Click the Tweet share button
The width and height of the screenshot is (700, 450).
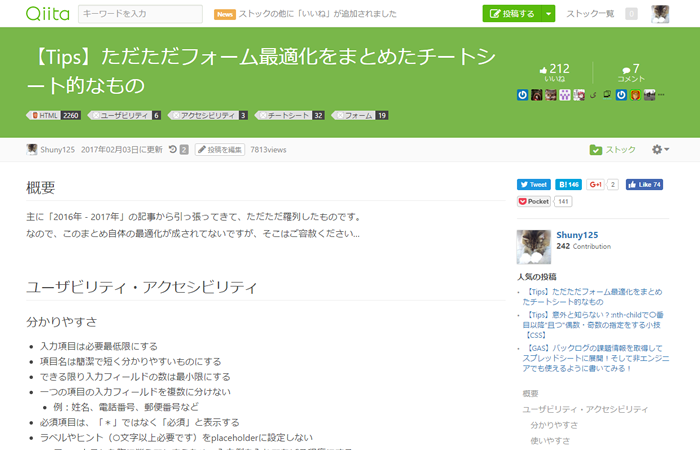(534, 184)
